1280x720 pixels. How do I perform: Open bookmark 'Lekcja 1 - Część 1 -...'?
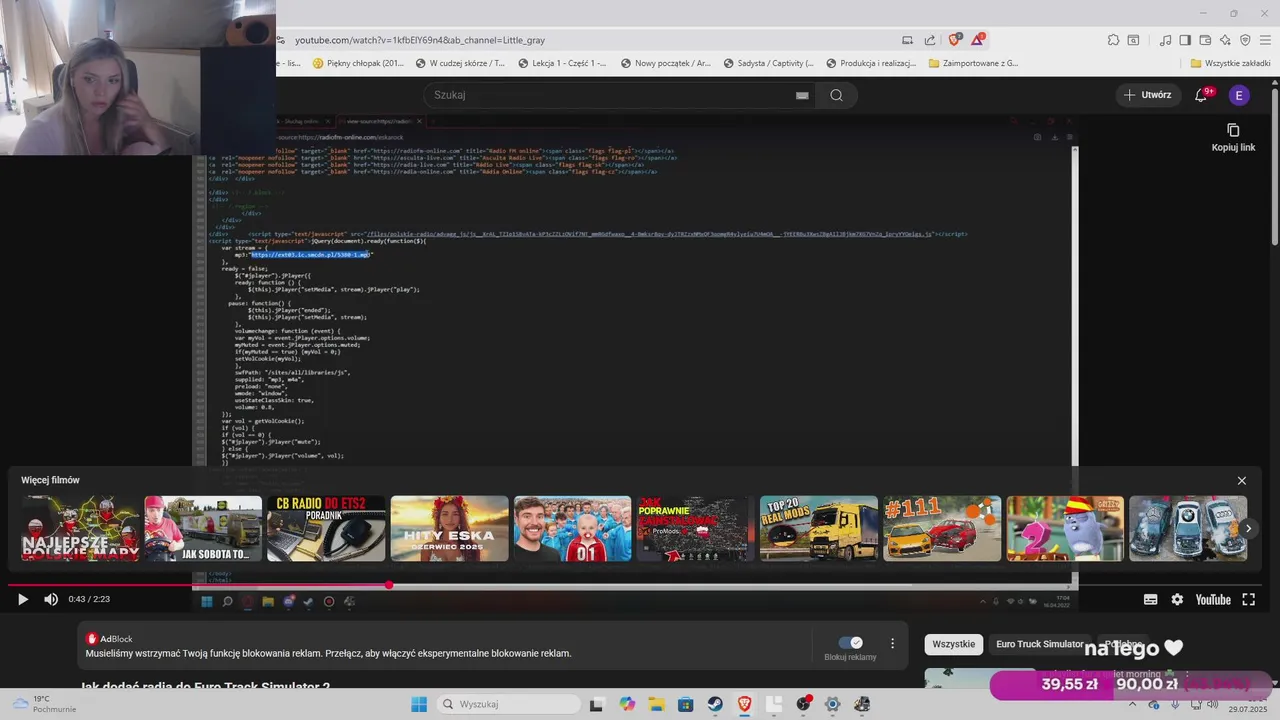point(561,63)
